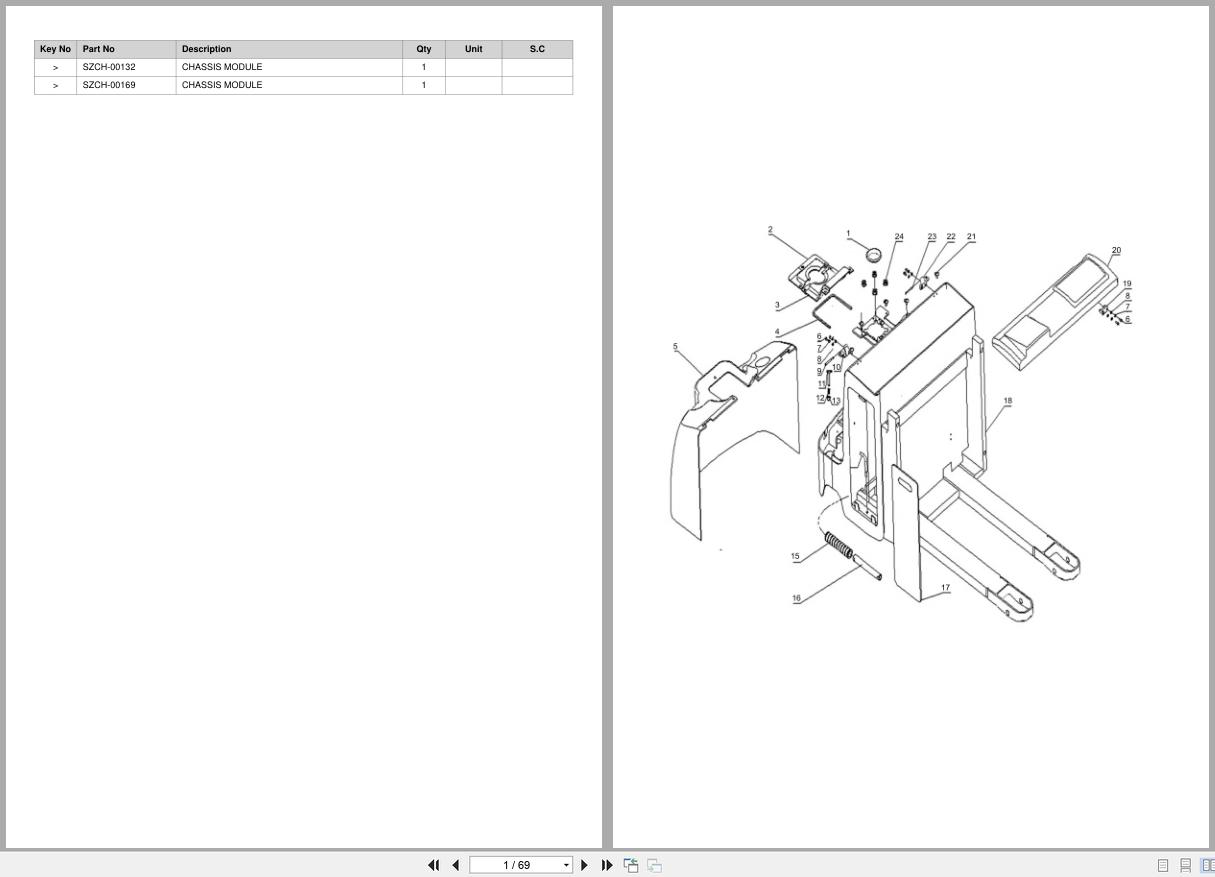The height and width of the screenshot is (877, 1215).
Task: Switch to single page view
Action: (1163, 865)
